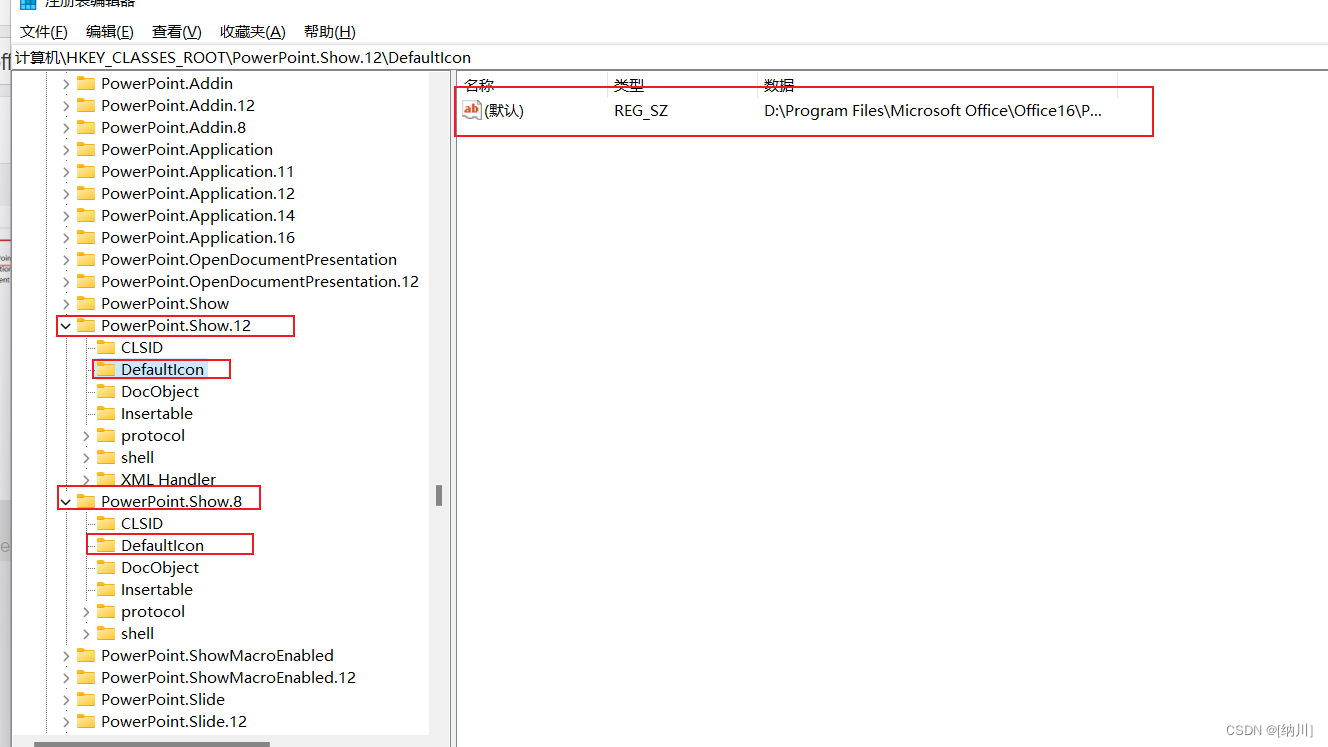Click CLSID folder icon under PowerPoint.Show.8
Screen dimensions: 1328x747
106,524
